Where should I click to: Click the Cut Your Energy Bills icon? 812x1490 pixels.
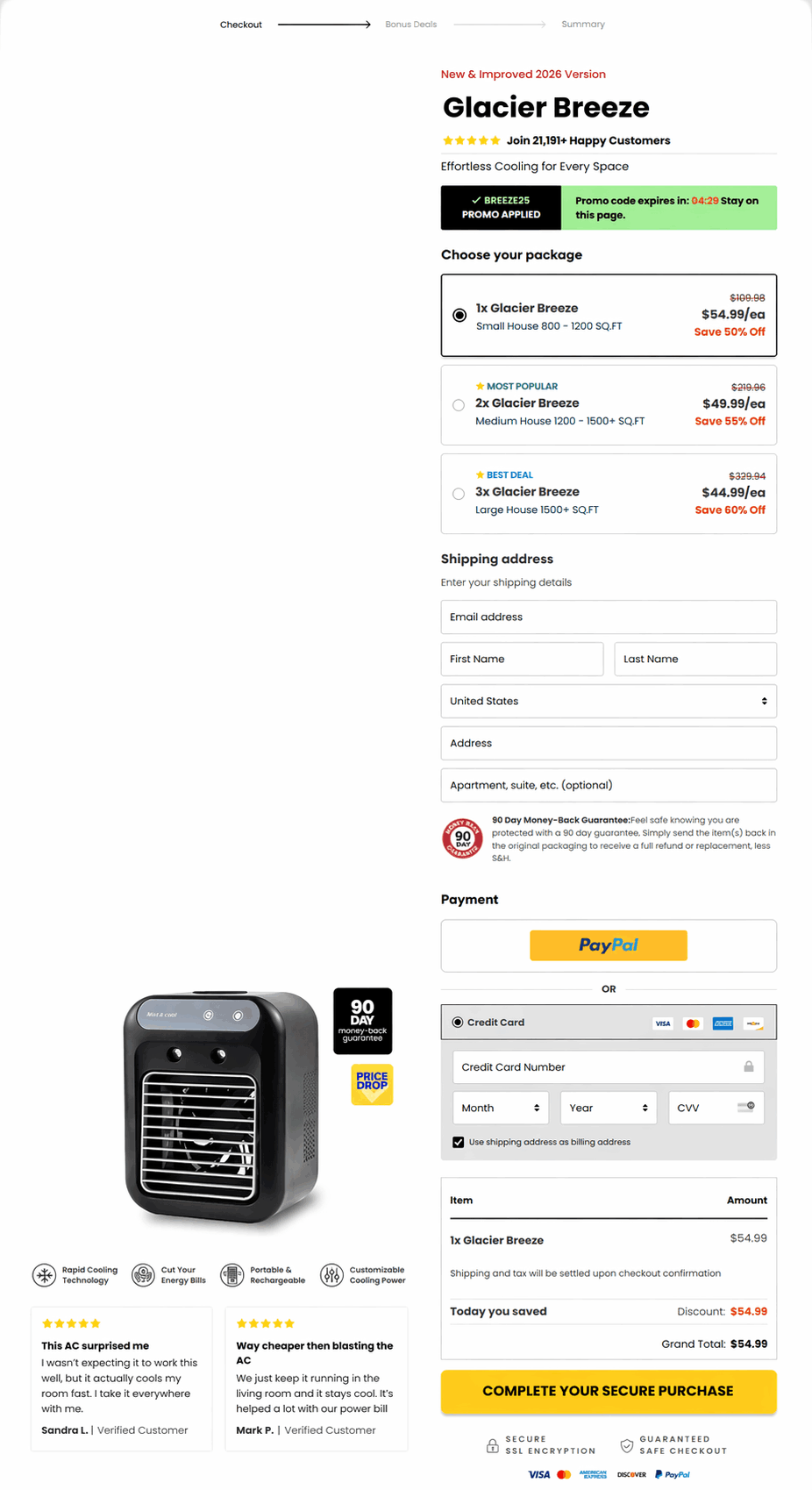coord(143,1275)
